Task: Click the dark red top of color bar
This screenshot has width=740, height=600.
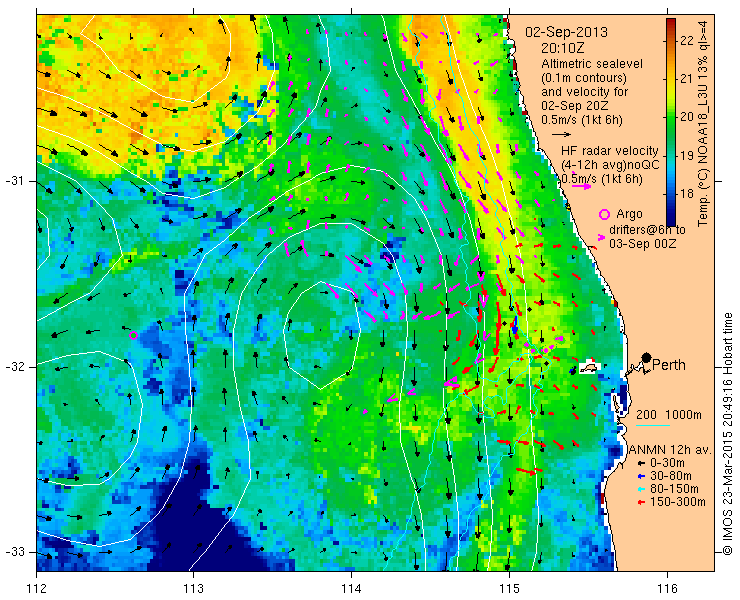Action: point(671,22)
